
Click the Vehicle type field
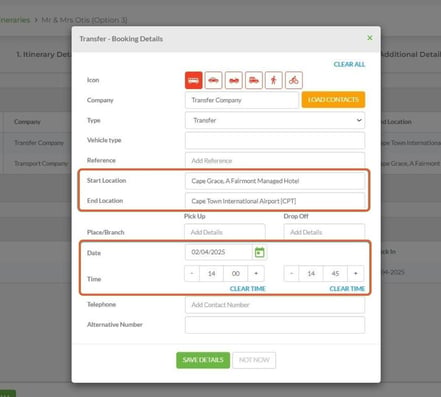pos(275,140)
